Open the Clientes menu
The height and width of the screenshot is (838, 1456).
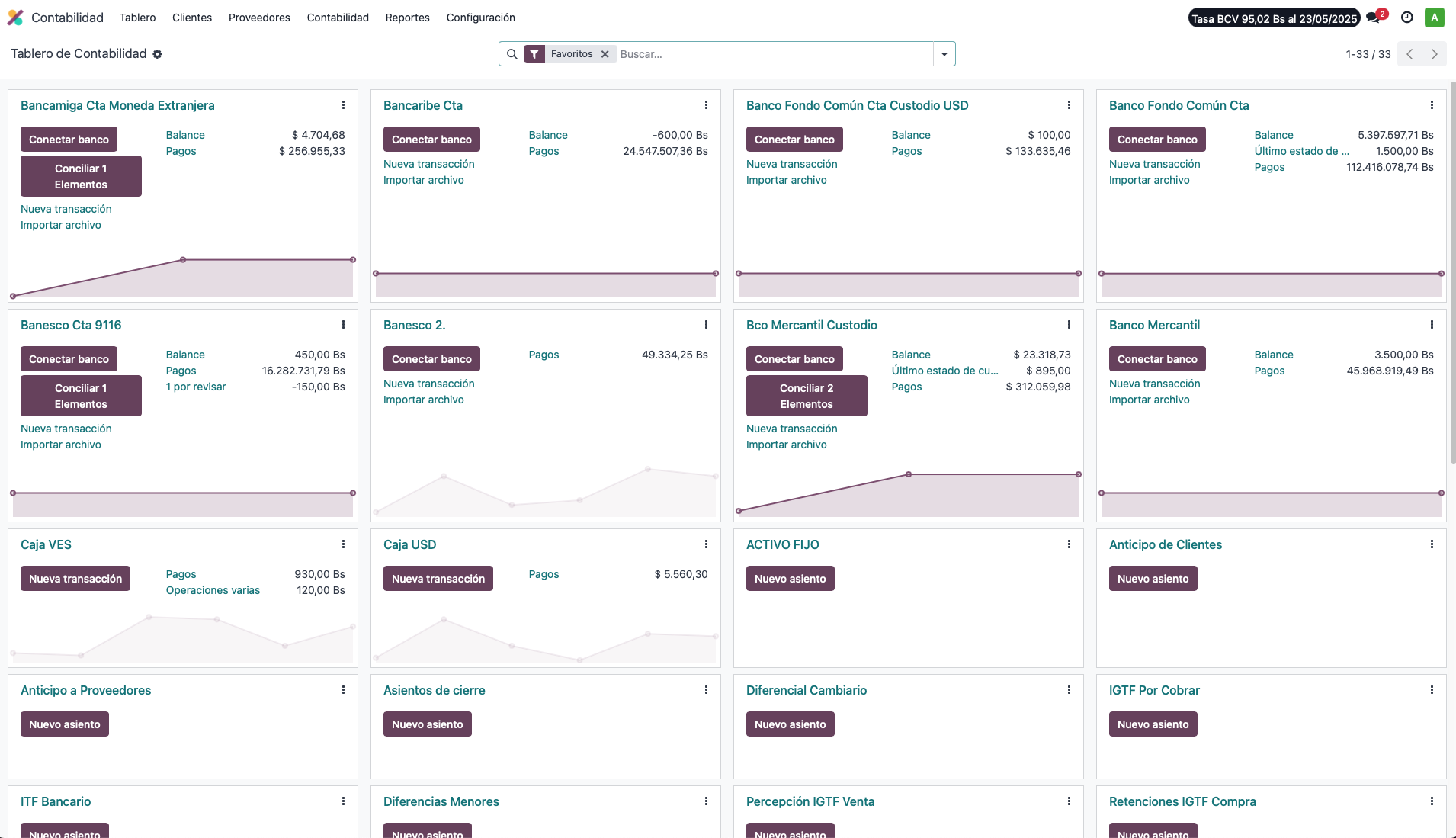(192, 18)
